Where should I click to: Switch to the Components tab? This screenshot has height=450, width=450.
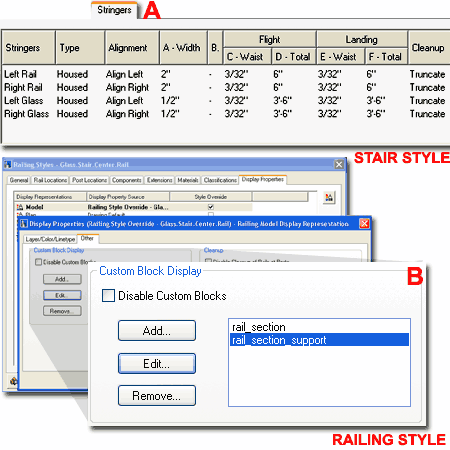[x=127, y=180]
